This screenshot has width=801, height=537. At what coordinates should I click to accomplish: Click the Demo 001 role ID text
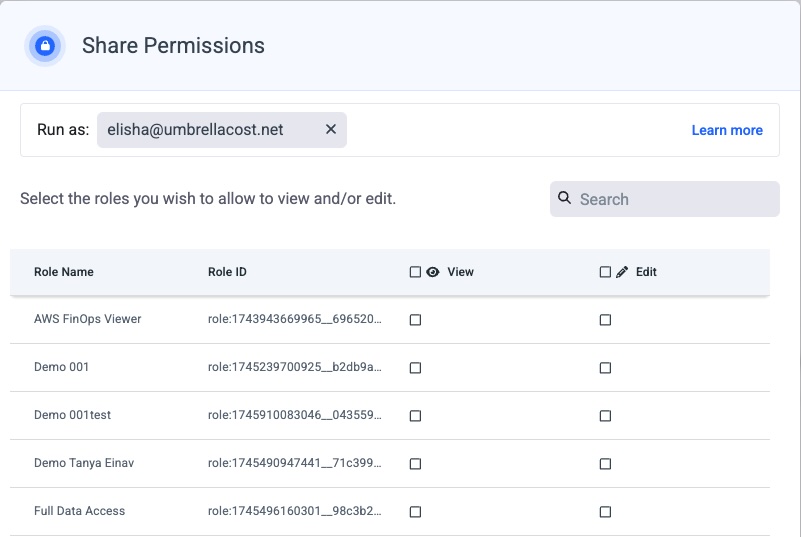[x=294, y=368]
